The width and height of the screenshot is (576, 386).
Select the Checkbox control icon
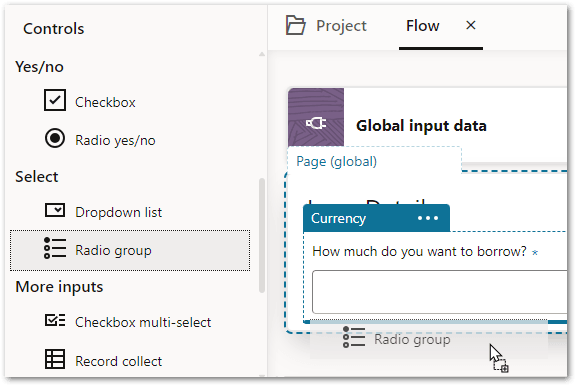[x=55, y=100]
